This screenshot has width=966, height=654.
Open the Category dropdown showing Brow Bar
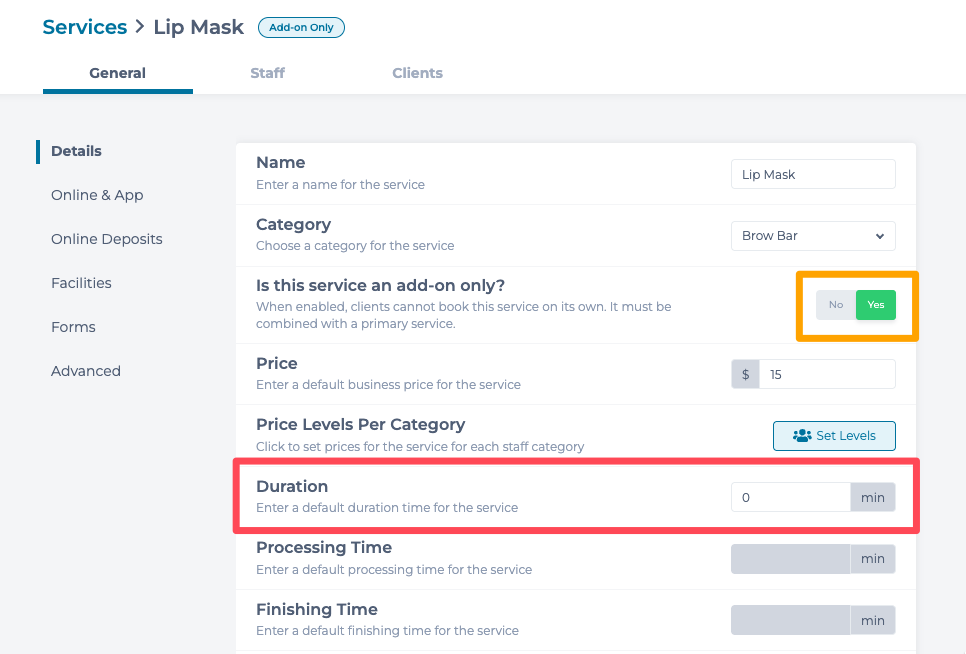813,236
